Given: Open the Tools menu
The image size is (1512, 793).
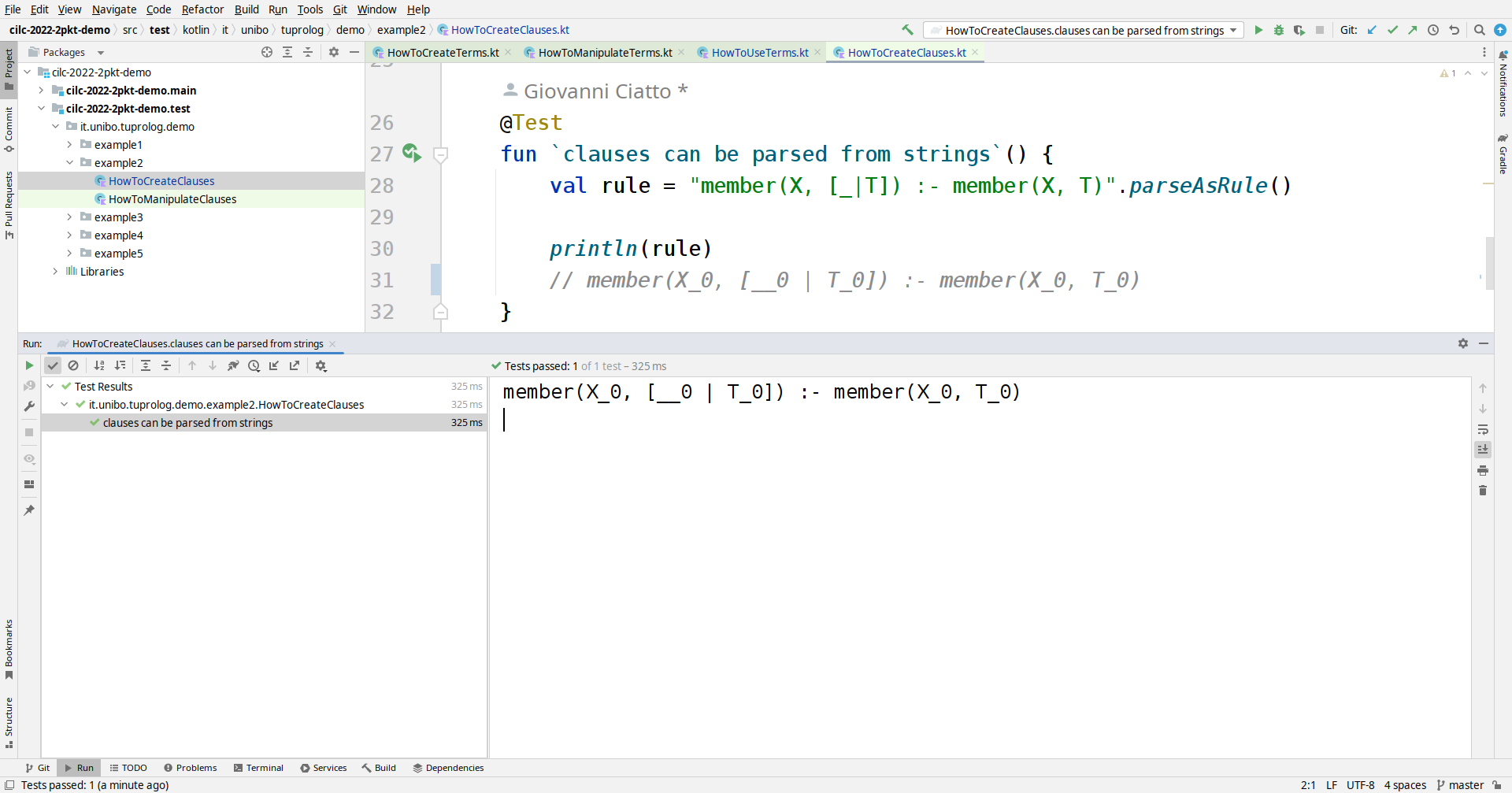Looking at the screenshot, I should 310,9.
